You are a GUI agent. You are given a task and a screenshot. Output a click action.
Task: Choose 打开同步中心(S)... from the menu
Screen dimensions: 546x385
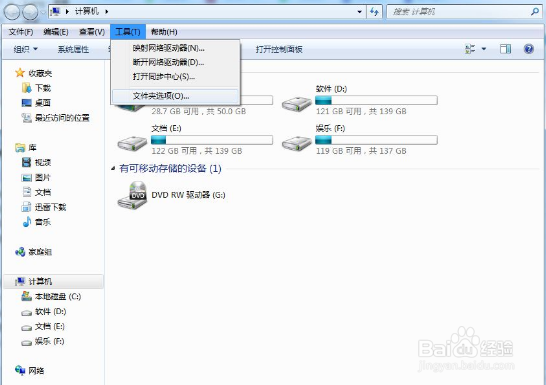[176, 77]
